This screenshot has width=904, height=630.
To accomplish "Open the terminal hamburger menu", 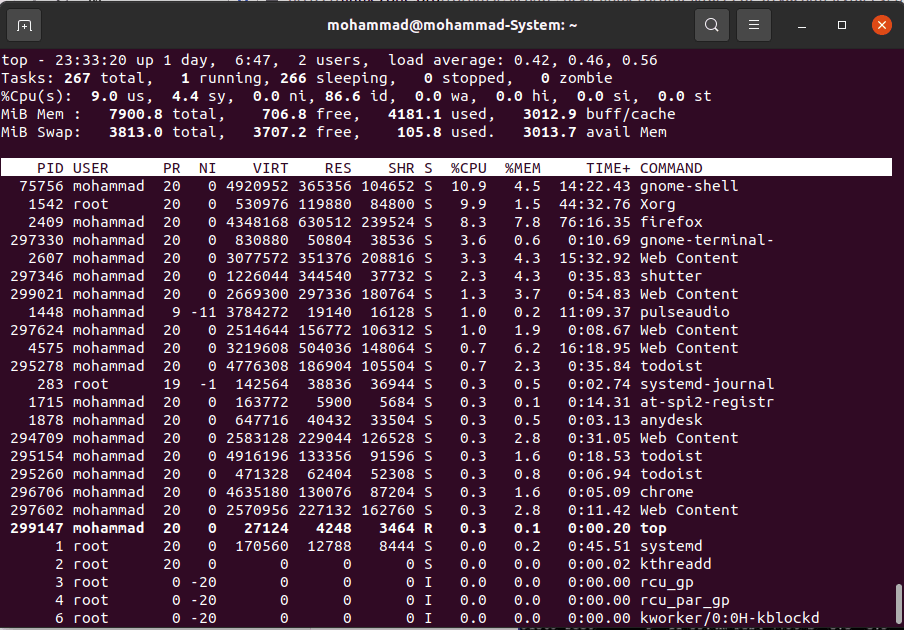I will click(x=754, y=25).
